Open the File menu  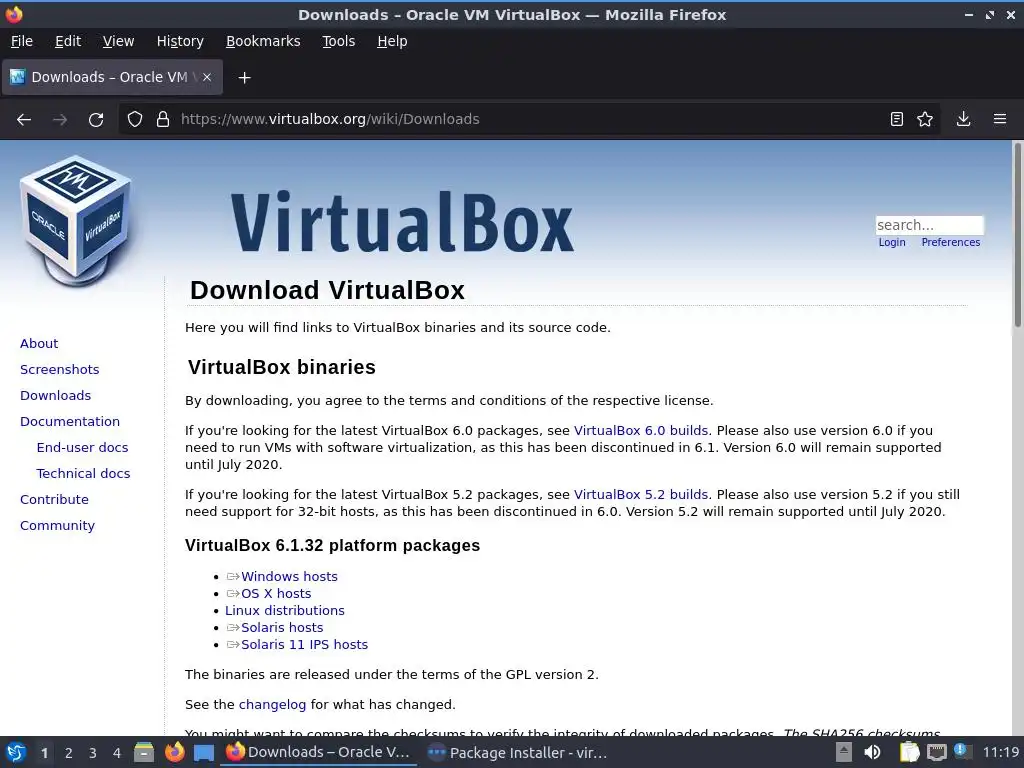22,41
